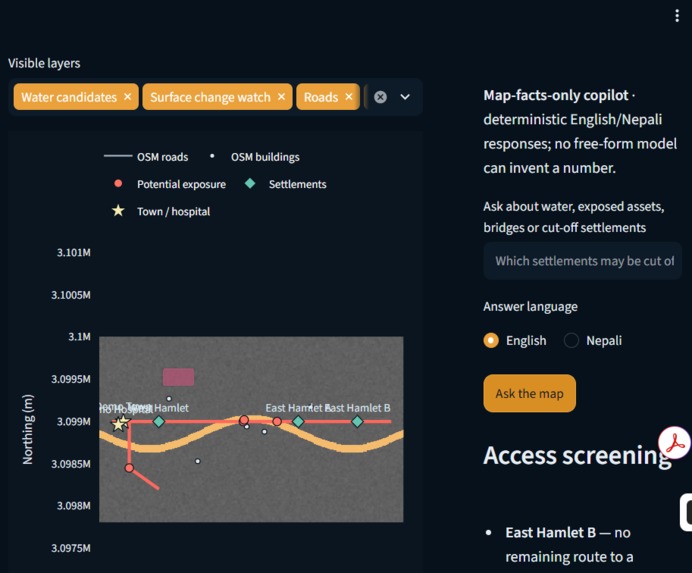Click the Visible layers label
The image size is (692, 573).
coord(44,63)
